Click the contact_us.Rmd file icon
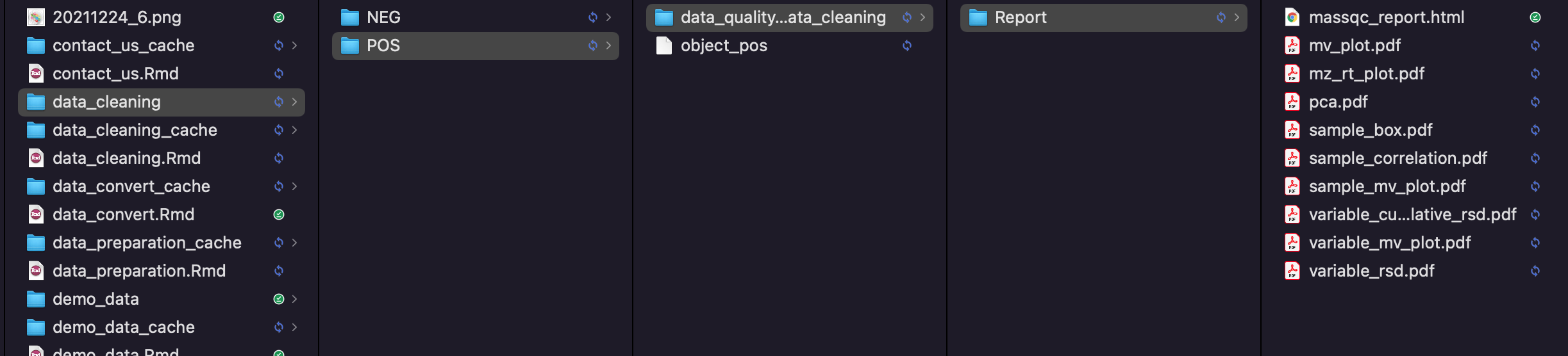The width and height of the screenshot is (1568, 356). point(36,74)
